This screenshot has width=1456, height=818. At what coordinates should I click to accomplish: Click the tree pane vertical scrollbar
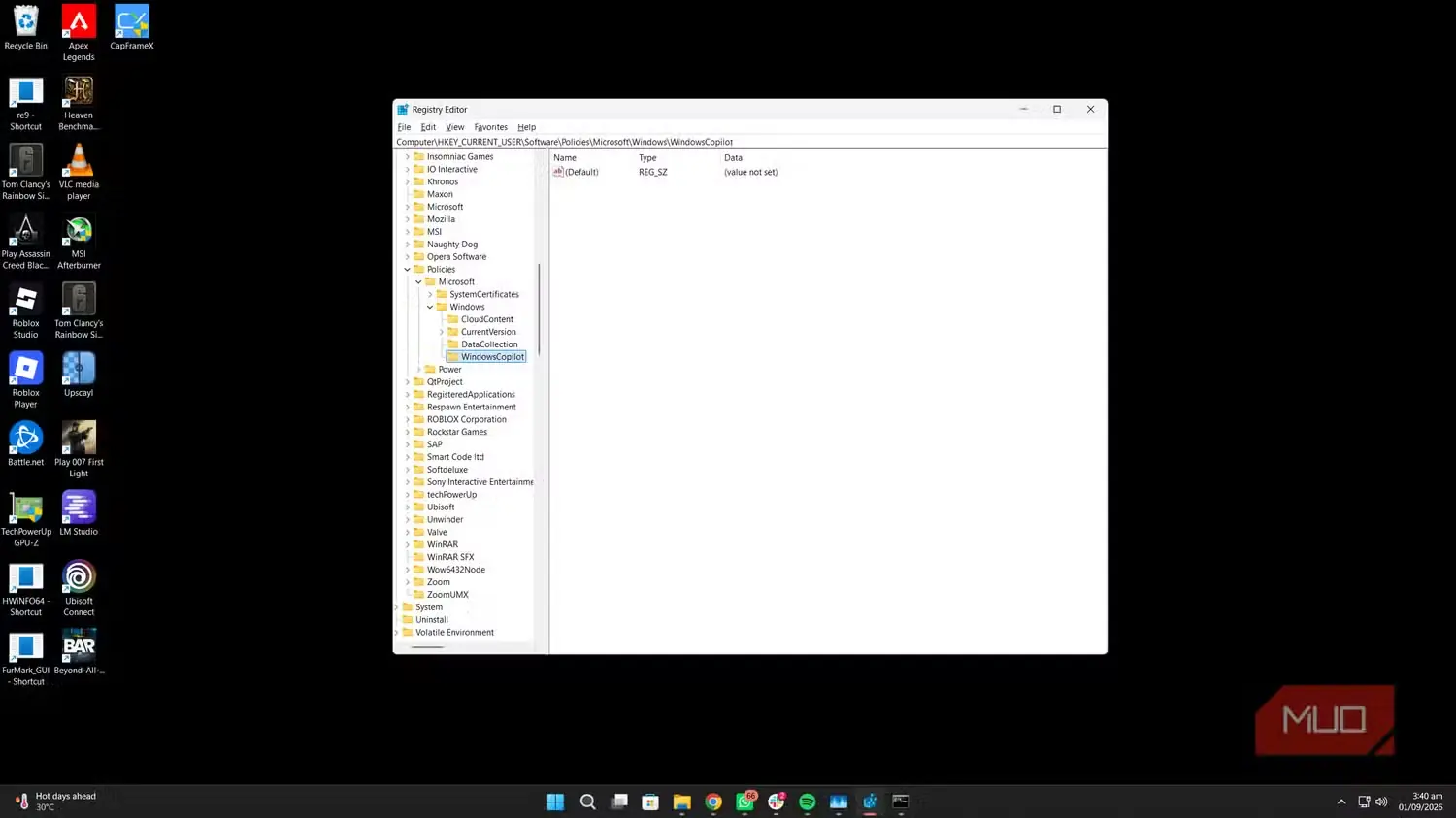click(539, 309)
